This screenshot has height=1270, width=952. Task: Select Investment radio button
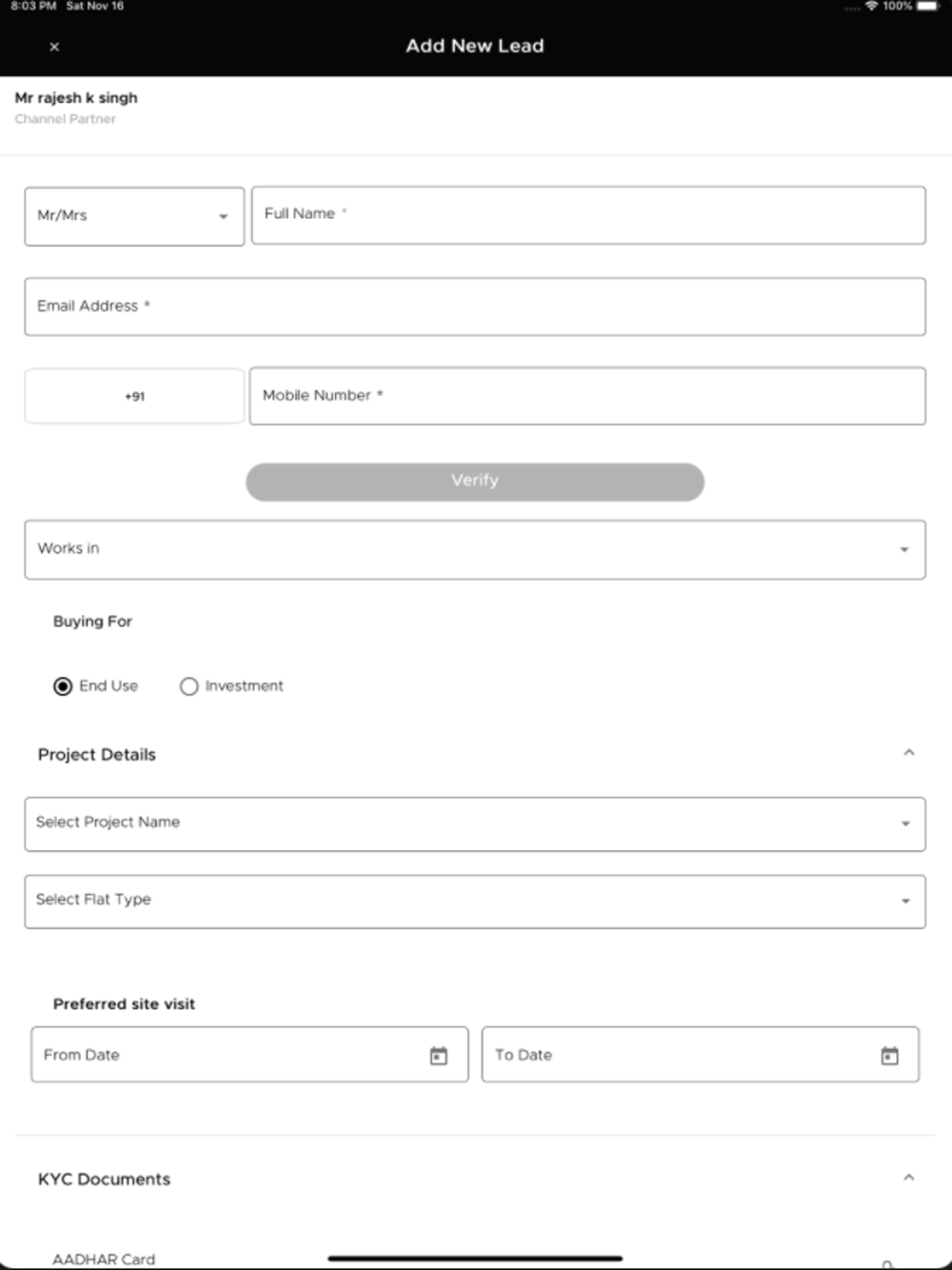pyautogui.click(x=188, y=686)
